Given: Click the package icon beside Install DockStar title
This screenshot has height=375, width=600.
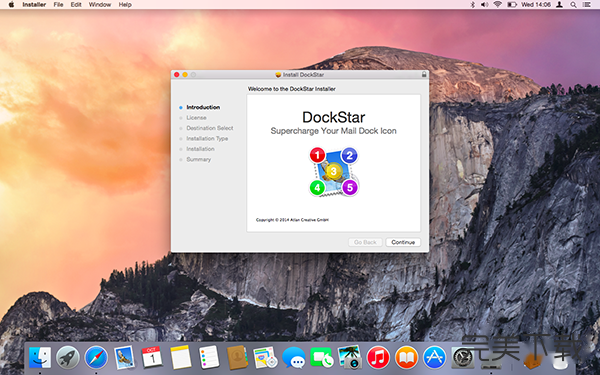Looking at the screenshot, I should 278,75.
